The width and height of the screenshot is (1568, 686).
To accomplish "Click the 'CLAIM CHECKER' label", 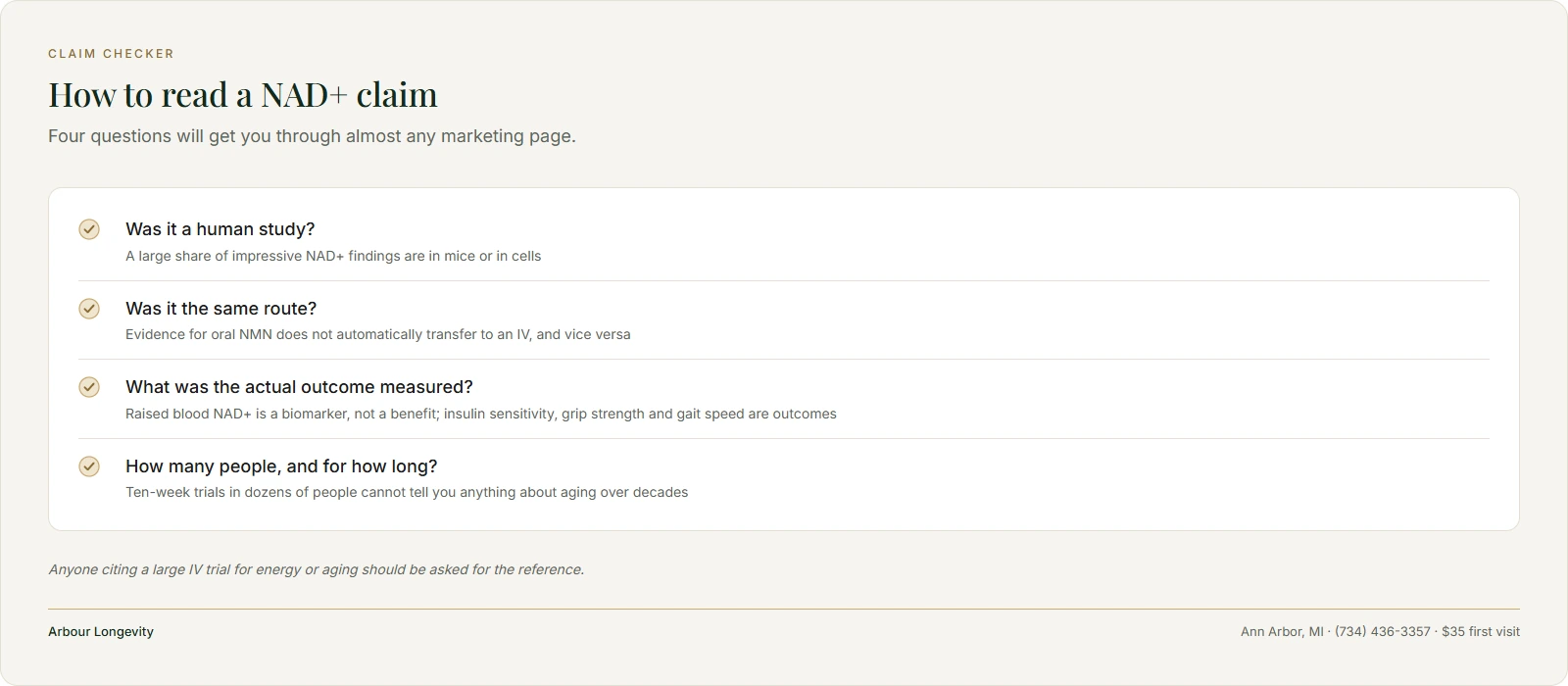I will pos(112,54).
